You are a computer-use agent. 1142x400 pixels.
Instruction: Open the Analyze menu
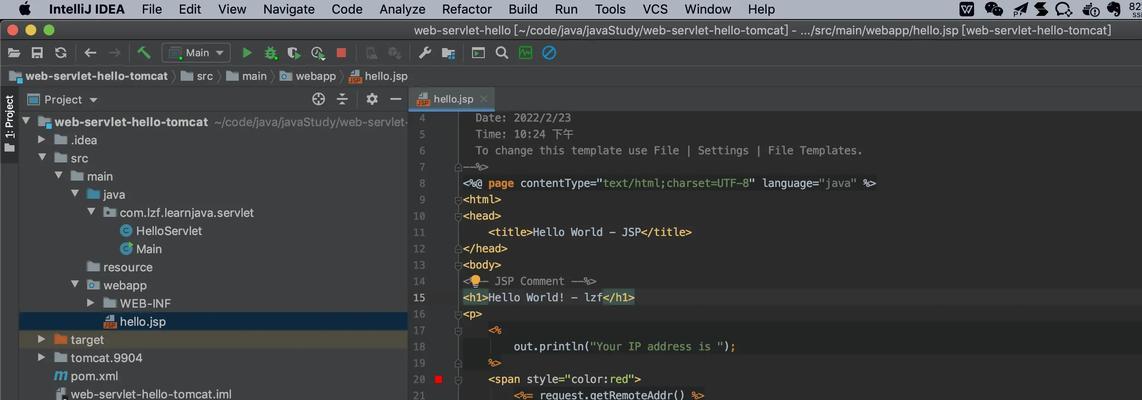point(402,9)
